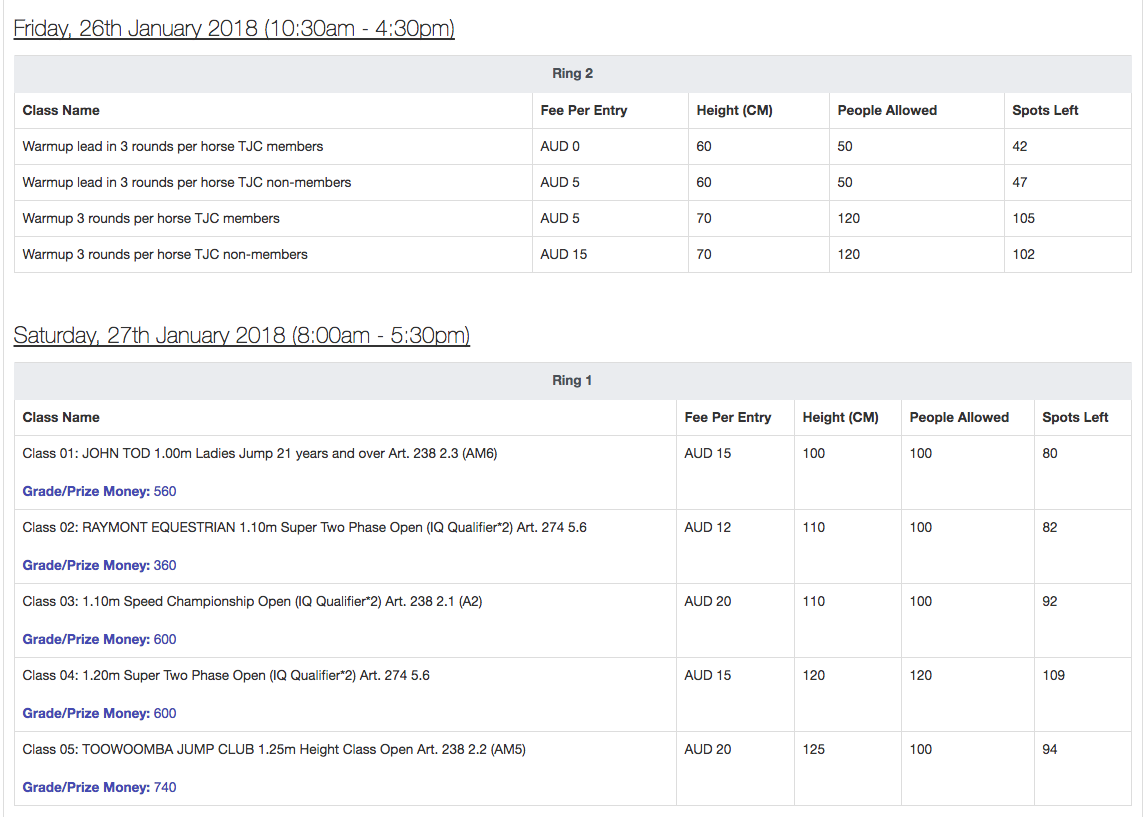Select Warmup 3 rounds TJC non-members class
The image size is (1145, 817).
click(x=165, y=255)
